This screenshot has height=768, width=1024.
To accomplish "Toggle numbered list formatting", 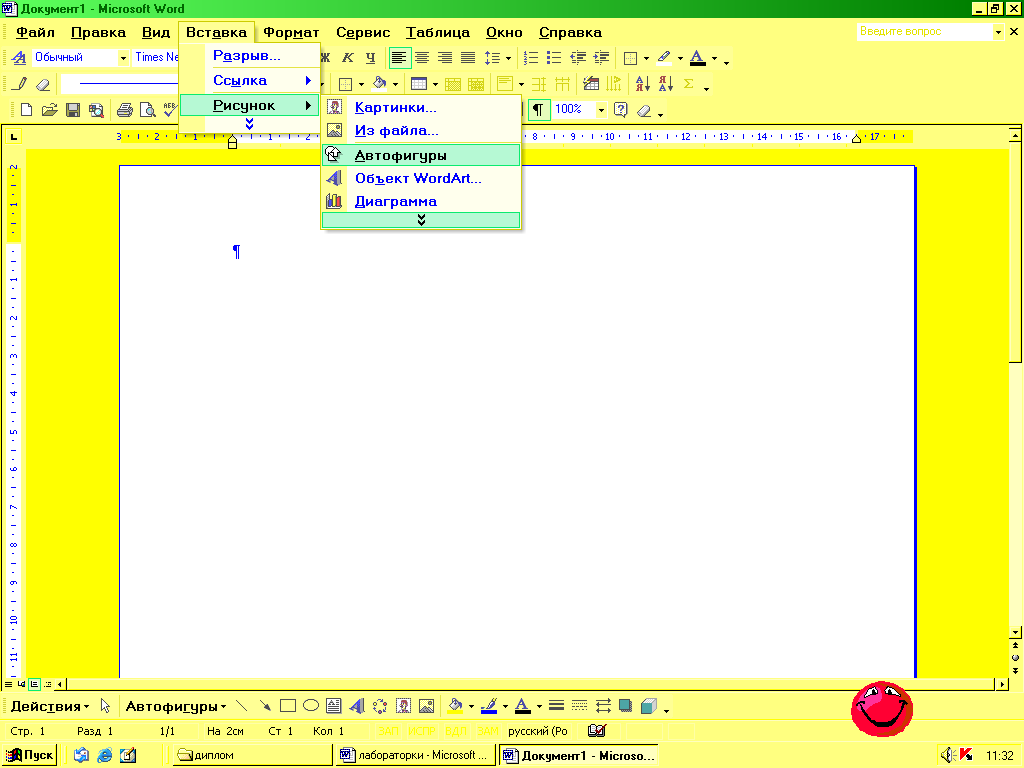I will coord(531,57).
